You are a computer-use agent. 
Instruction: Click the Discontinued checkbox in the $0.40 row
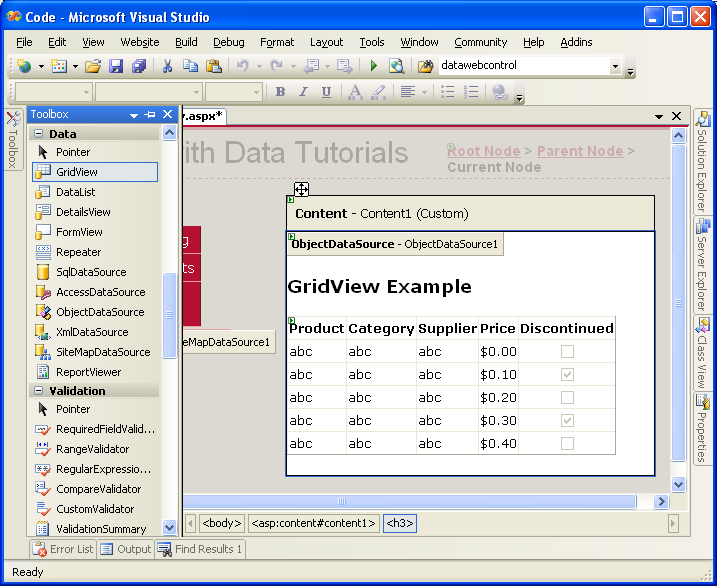pos(567,443)
